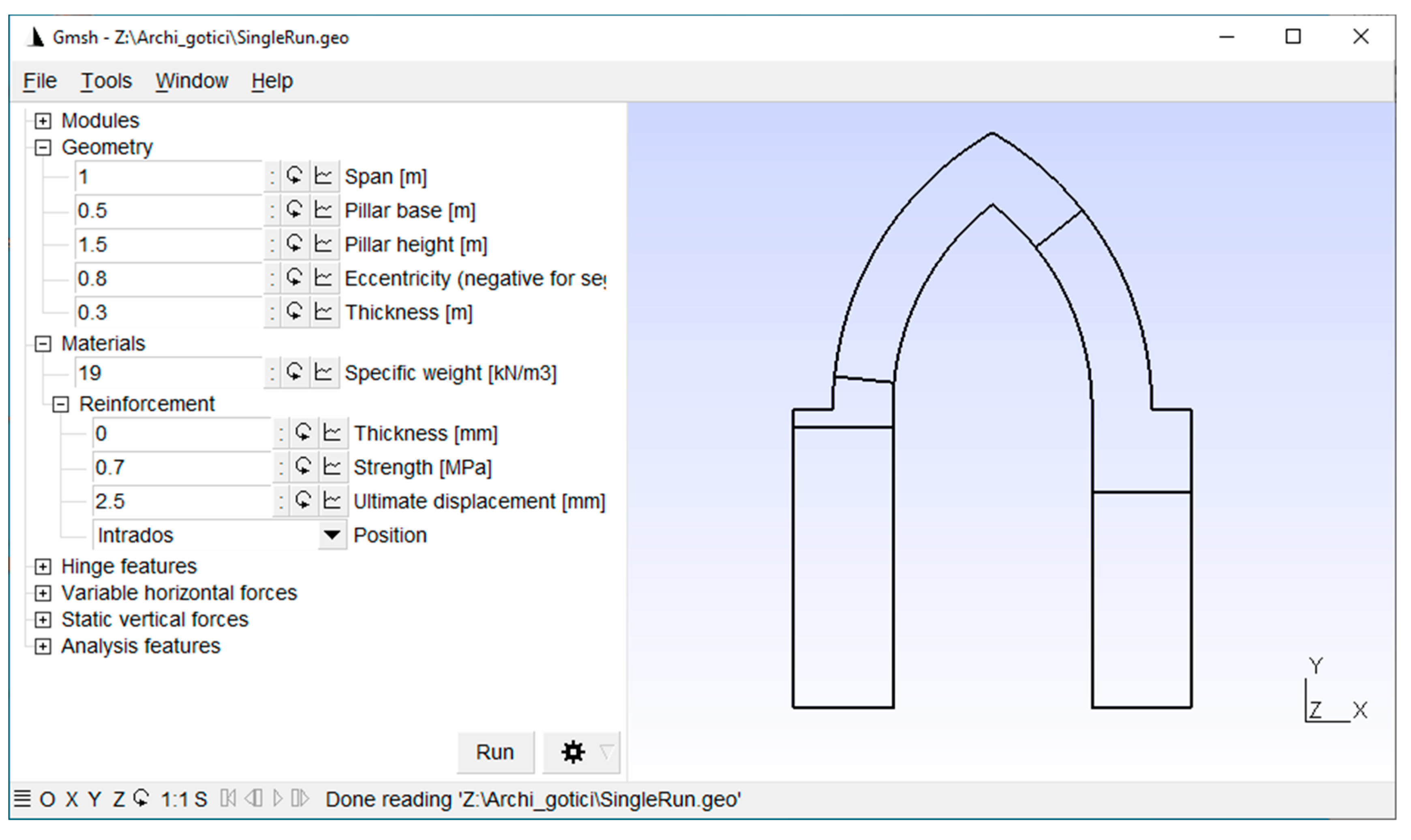Open the gear options next to Run
The height and width of the screenshot is (840, 1411).
pyautogui.click(x=573, y=752)
